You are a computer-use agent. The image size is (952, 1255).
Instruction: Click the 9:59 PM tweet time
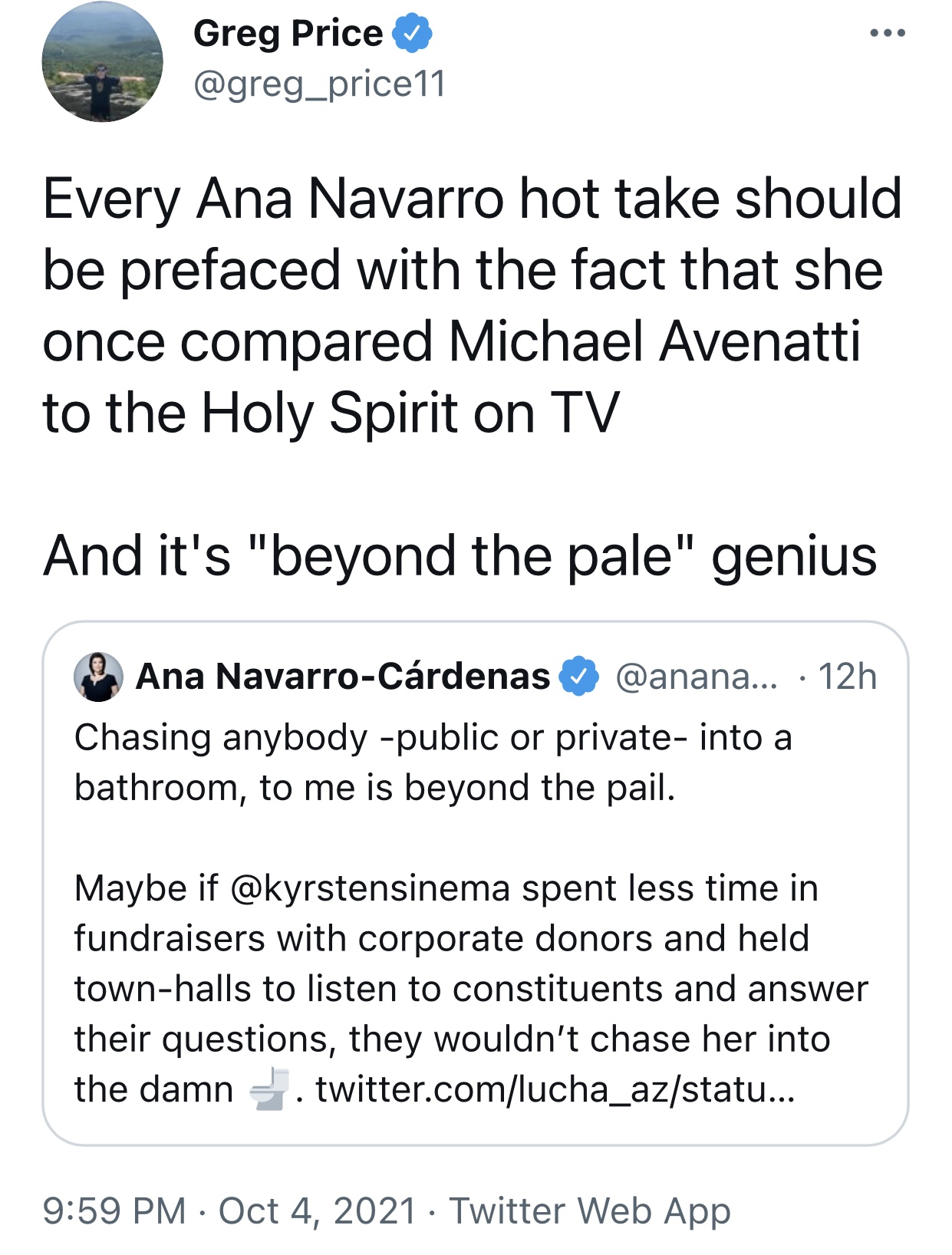coord(114,1211)
